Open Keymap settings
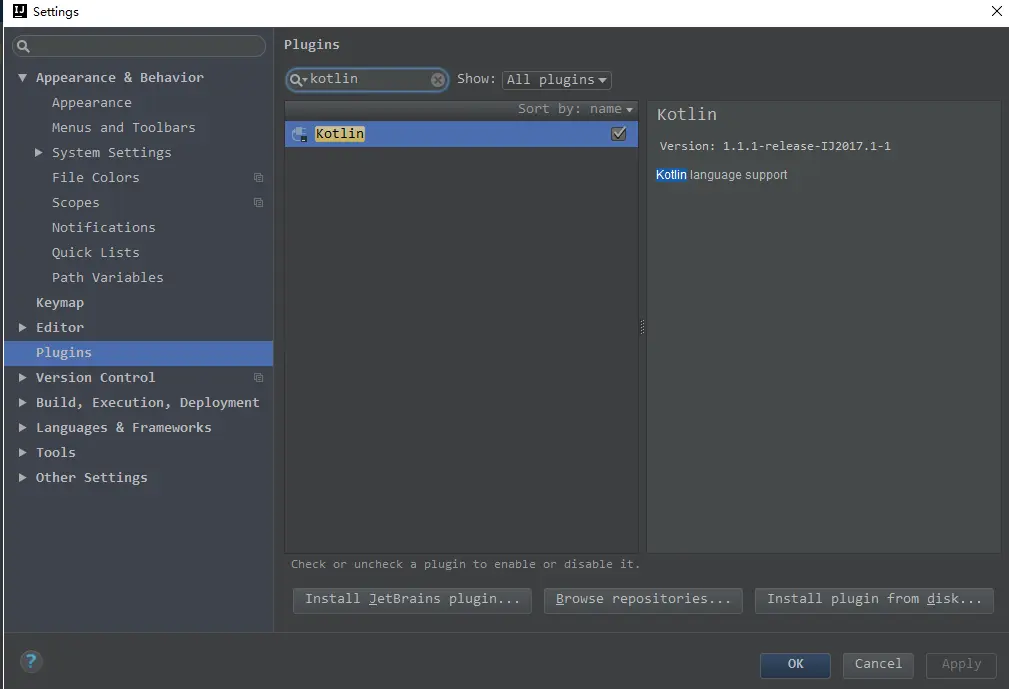 60,302
